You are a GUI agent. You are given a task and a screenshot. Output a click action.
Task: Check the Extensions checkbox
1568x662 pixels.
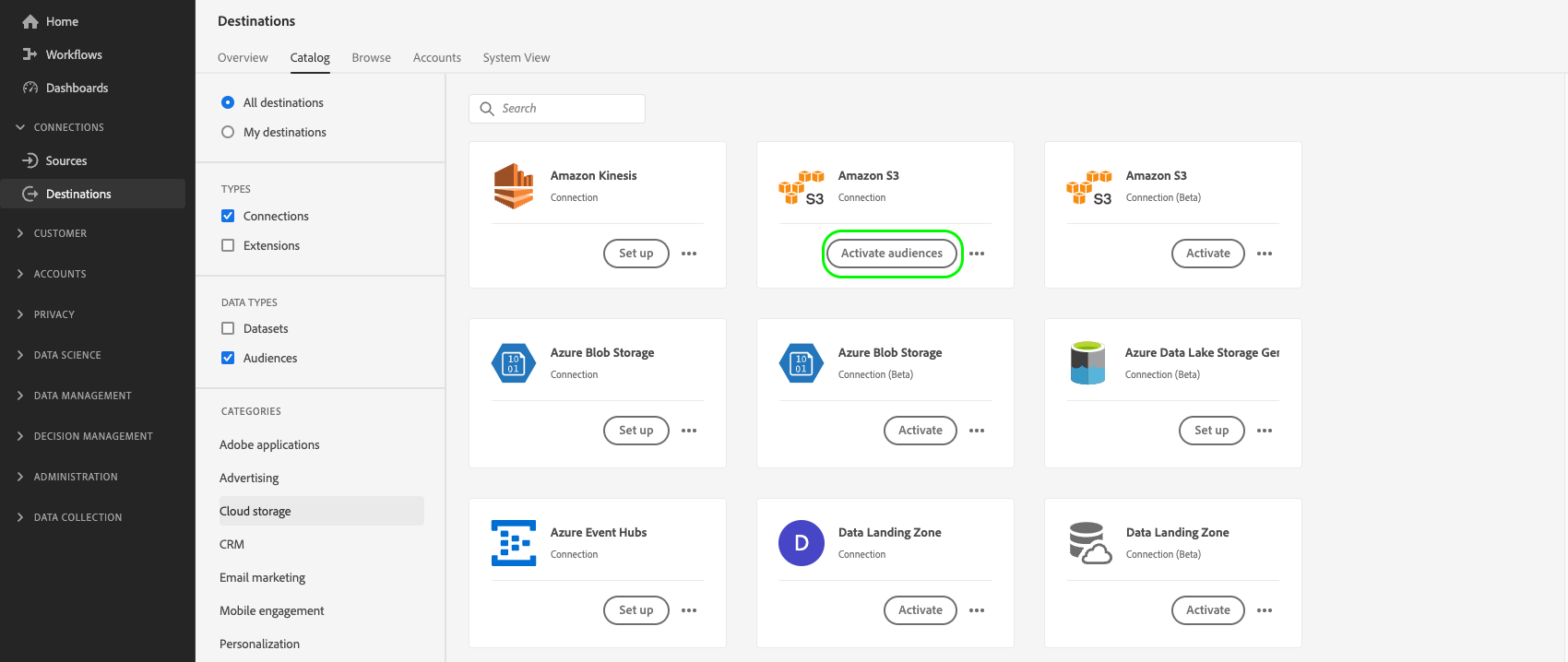point(228,245)
